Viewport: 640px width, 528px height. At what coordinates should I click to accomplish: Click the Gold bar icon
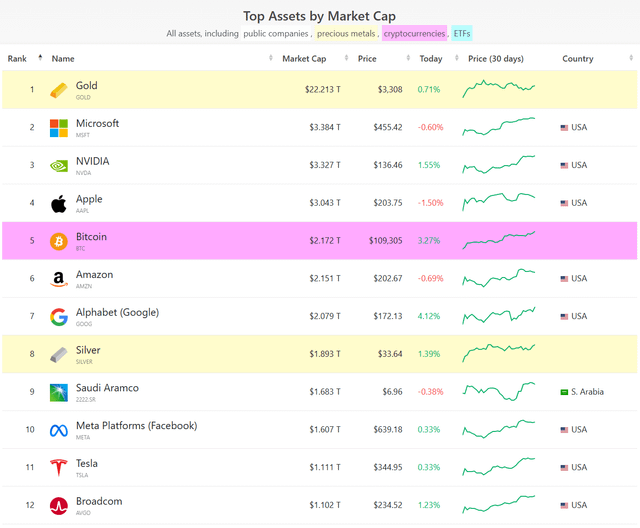pos(59,90)
